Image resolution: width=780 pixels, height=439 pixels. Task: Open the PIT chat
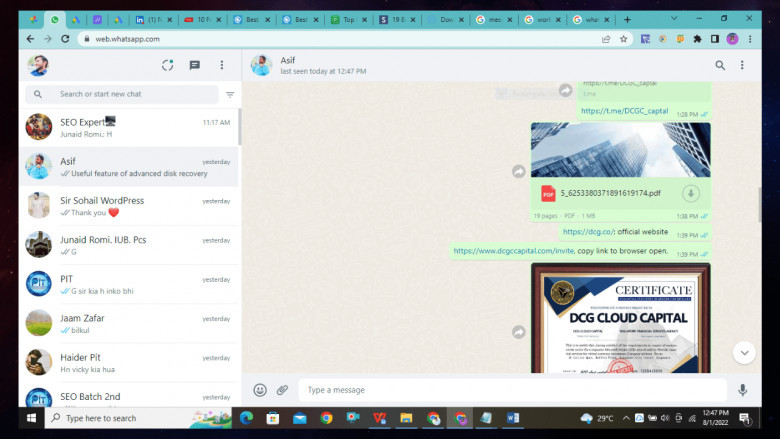tap(128, 284)
